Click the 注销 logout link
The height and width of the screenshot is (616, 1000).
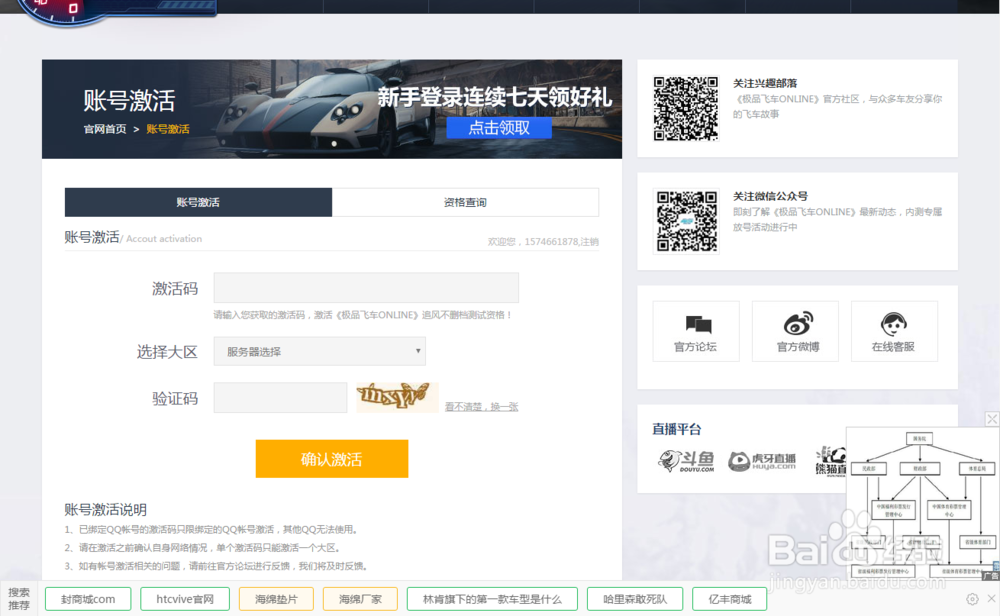pos(590,242)
